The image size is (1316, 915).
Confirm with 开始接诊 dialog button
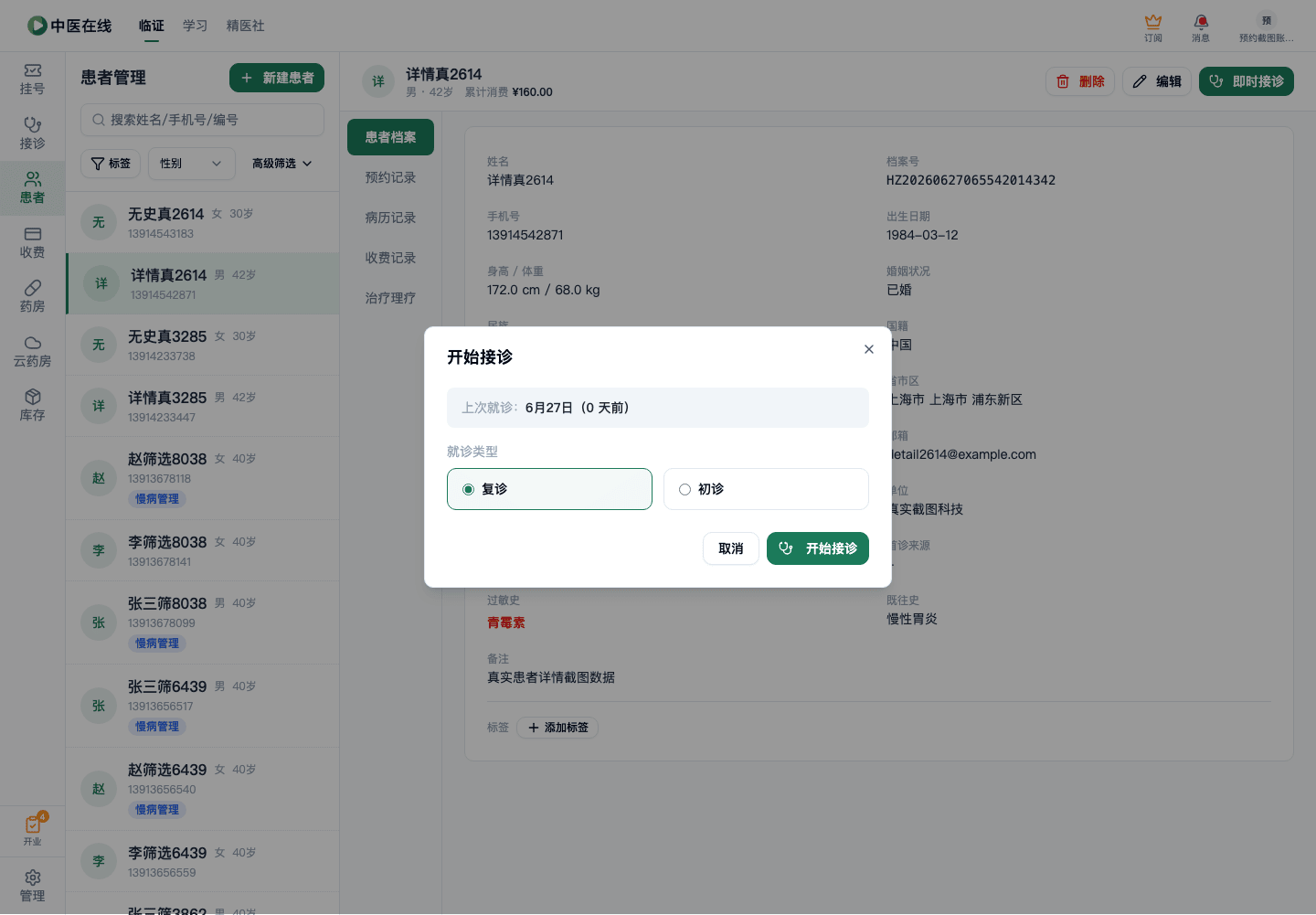pos(818,548)
